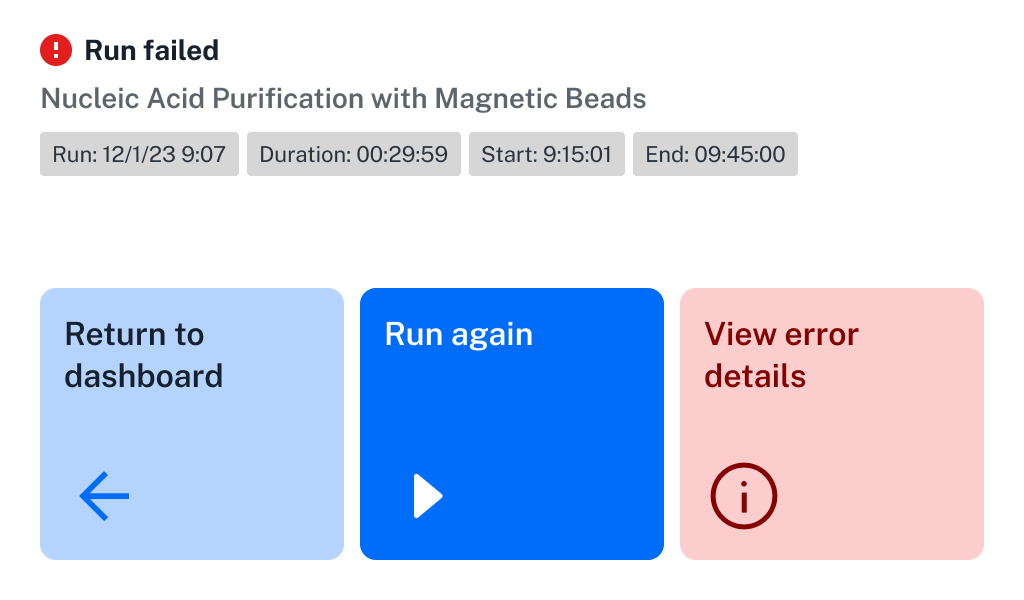Image resolution: width=1024 pixels, height=600 pixels.
Task: Select the protocol title Nucleic Acid Purification
Action: (342, 98)
